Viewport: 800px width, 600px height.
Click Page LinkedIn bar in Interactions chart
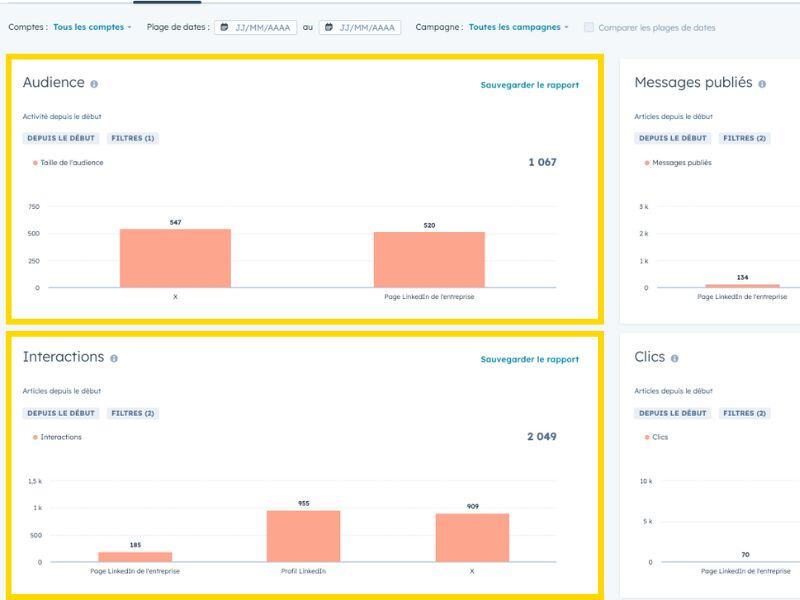click(135, 557)
